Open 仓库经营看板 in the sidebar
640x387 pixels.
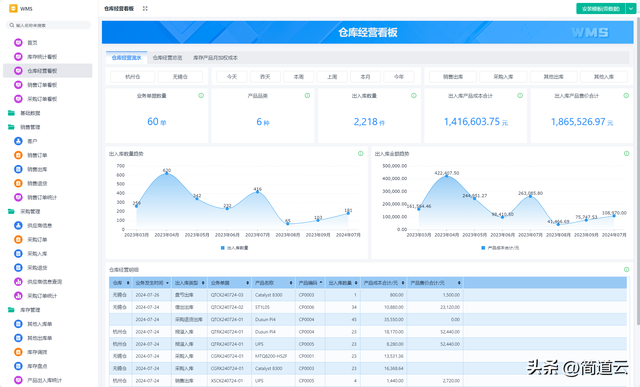47,71
